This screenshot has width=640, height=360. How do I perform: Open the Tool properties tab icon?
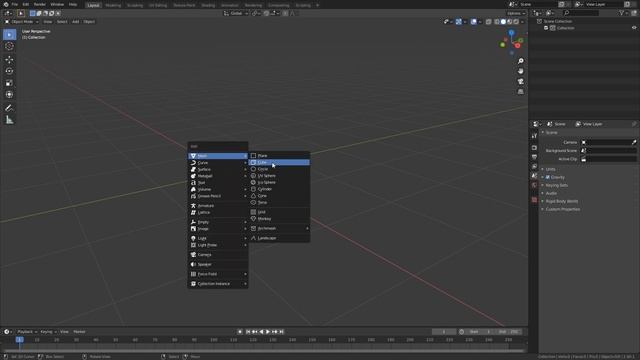(534, 136)
